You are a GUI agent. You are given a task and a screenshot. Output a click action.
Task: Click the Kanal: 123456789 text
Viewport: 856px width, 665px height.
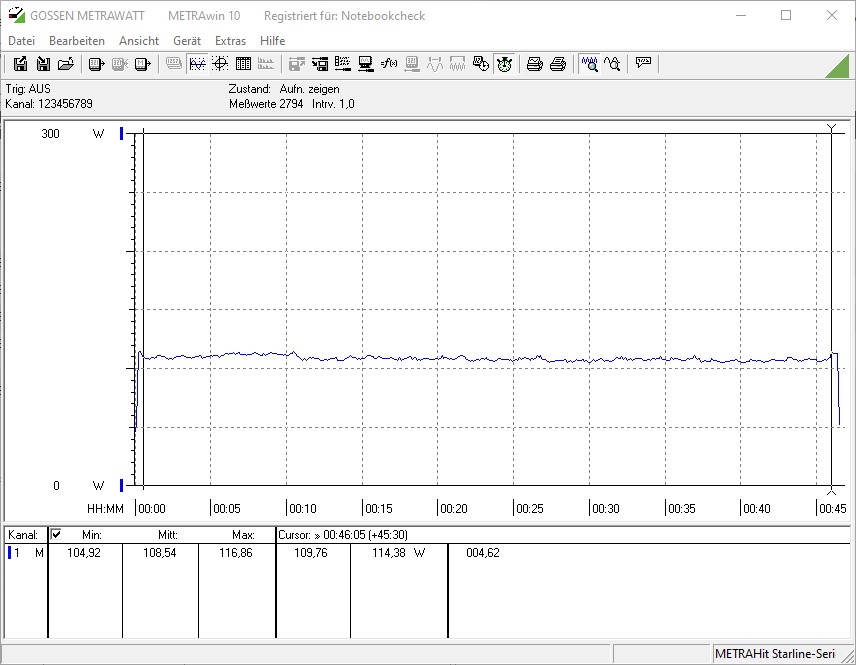(x=49, y=104)
